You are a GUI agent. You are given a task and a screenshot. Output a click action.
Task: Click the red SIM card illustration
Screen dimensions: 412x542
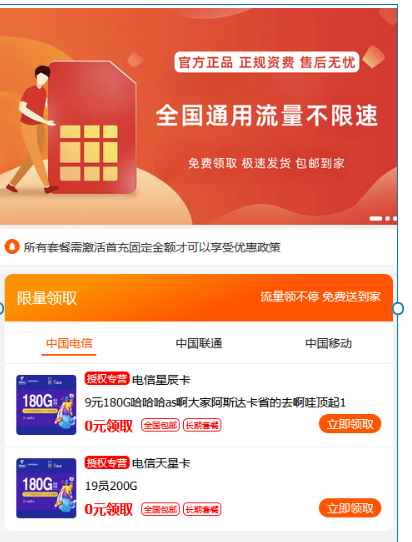tap(92, 128)
